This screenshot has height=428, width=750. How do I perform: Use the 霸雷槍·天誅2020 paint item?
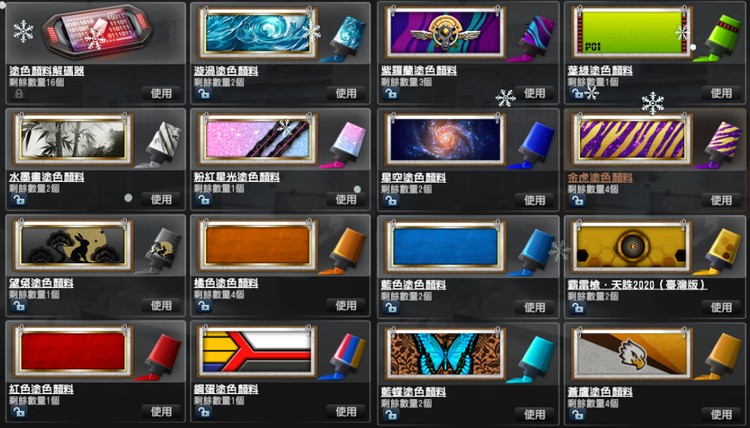point(721,307)
